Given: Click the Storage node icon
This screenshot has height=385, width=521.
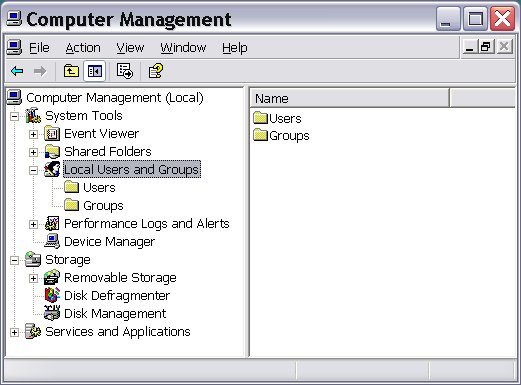Looking at the screenshot, I should point(33,259).
